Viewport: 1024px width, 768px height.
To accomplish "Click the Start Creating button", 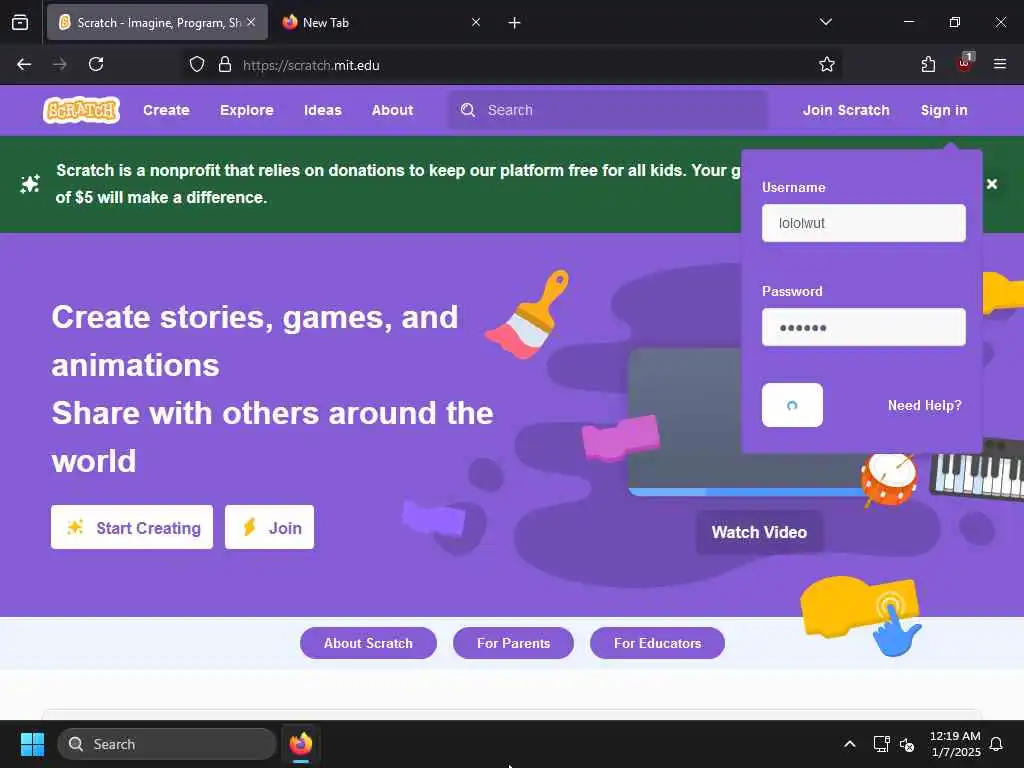I will [x=132, y=527].
